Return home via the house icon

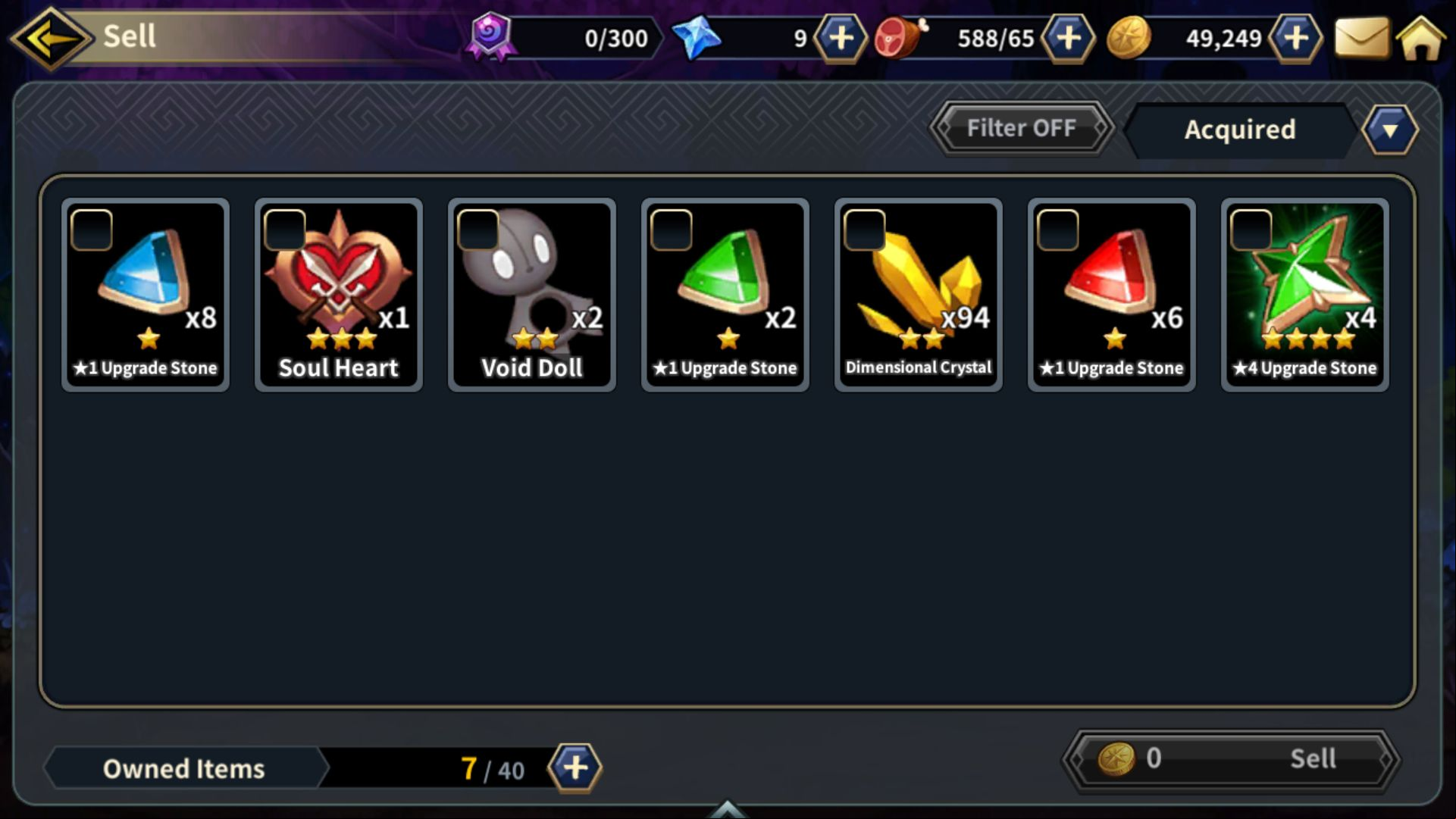point(1421,38)
